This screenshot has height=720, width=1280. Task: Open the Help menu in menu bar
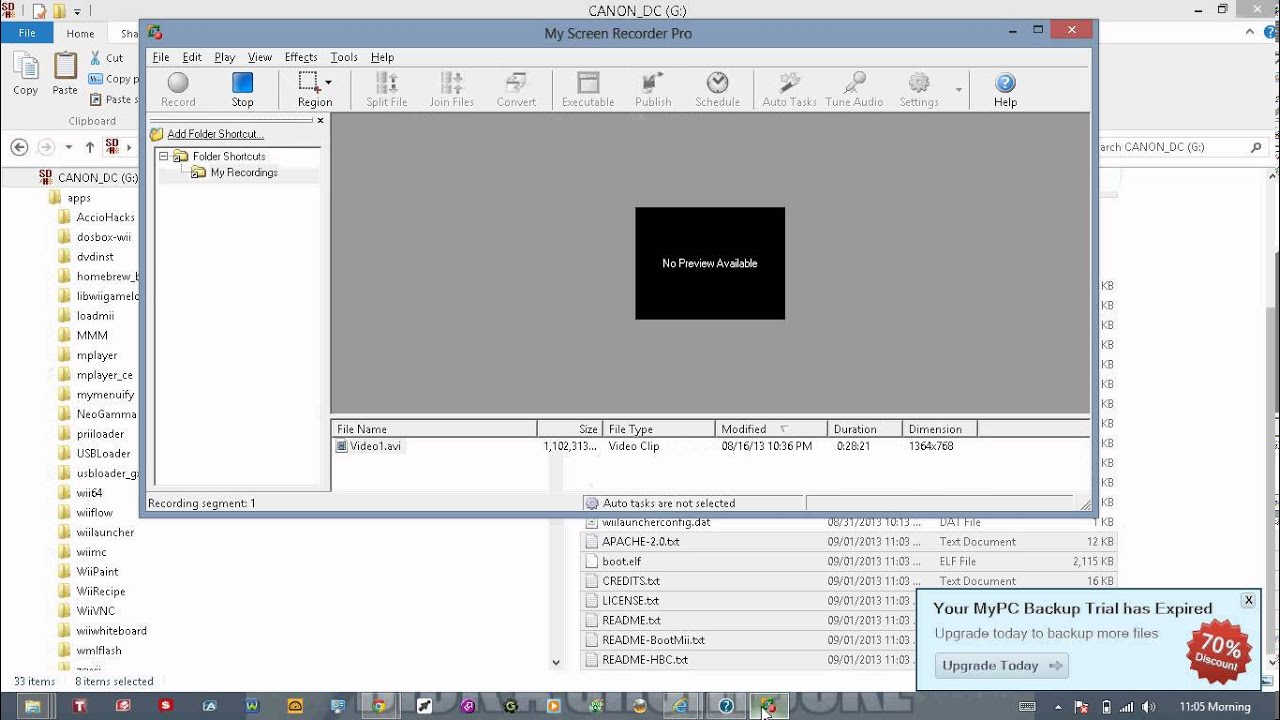pos(382,57)
